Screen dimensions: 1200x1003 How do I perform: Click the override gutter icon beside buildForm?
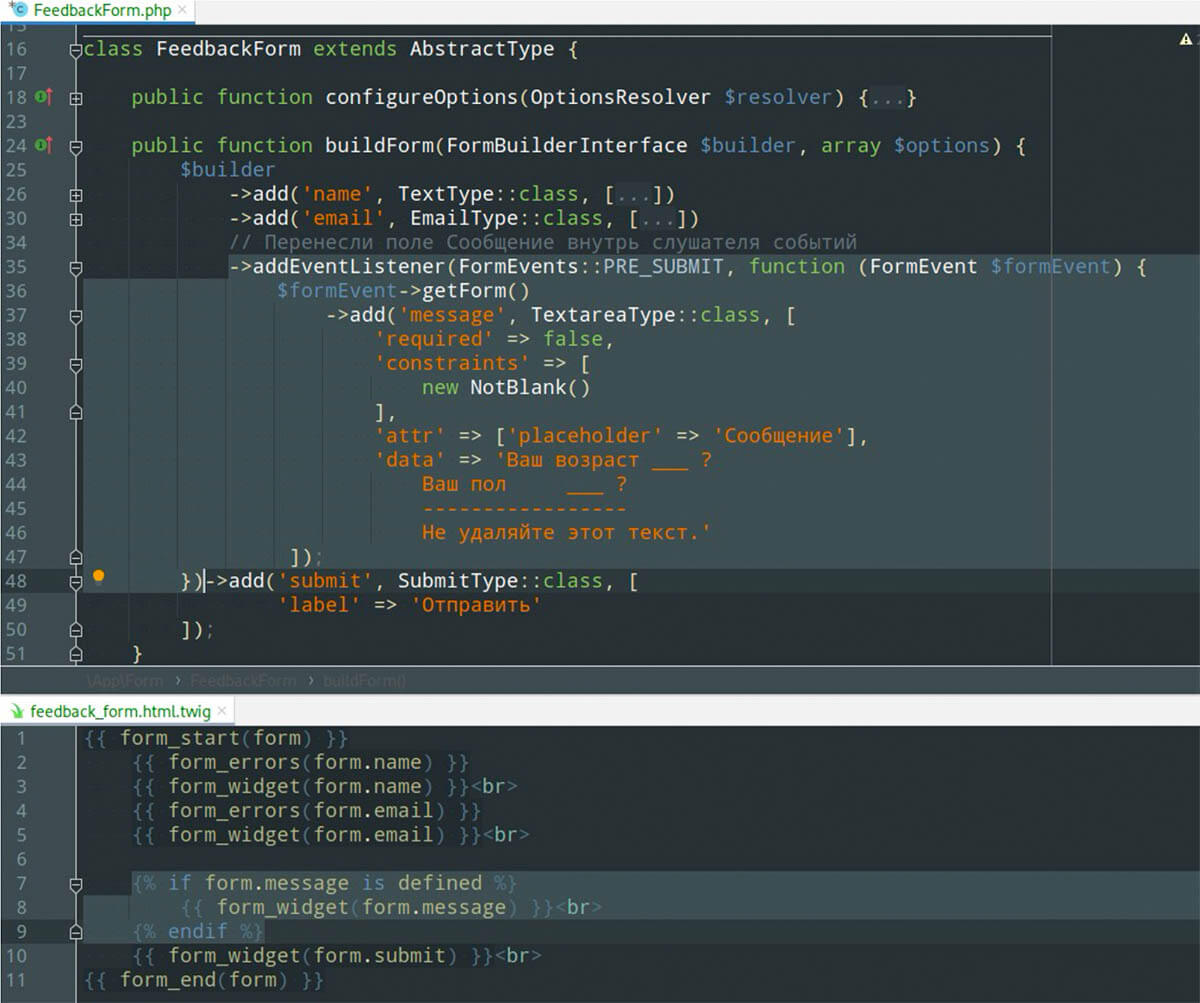[43, 145]
